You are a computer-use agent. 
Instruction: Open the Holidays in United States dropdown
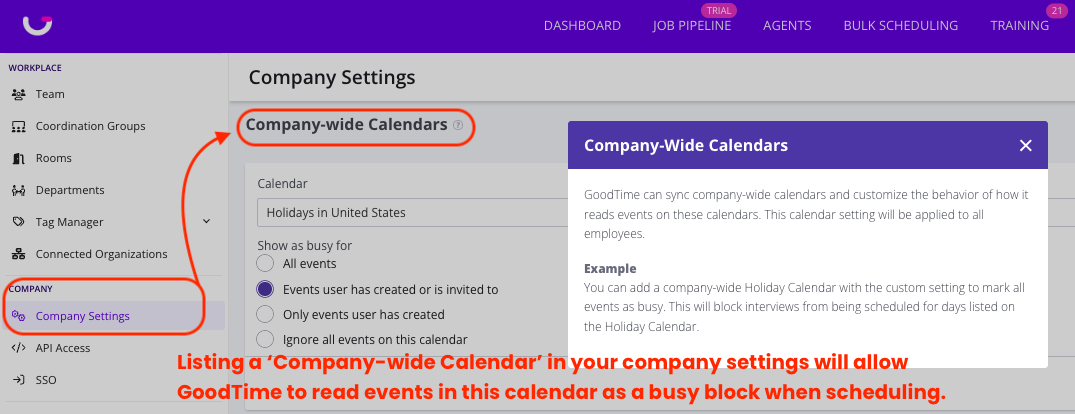coord(410,212)
